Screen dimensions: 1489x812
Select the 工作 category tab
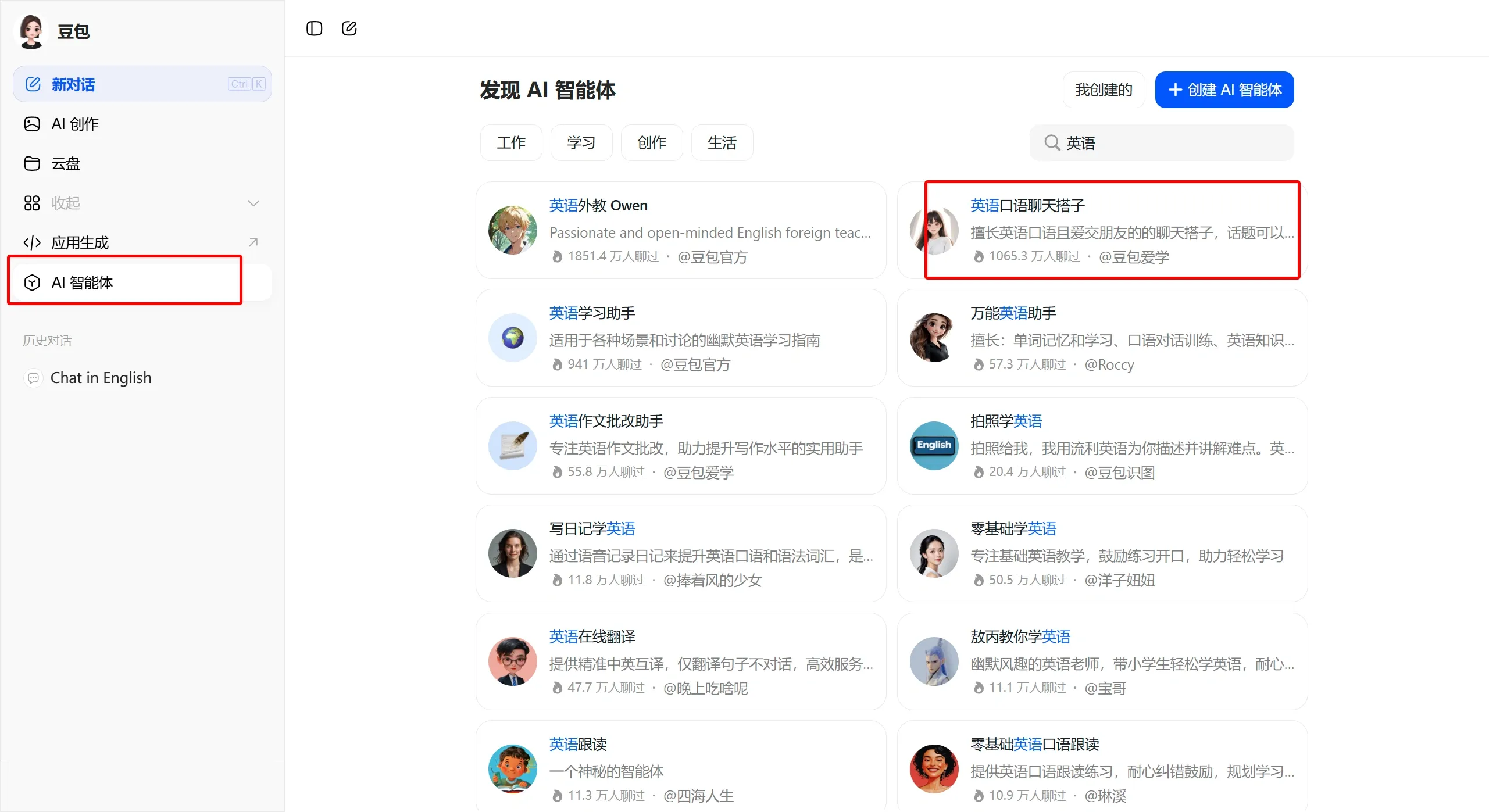click(x=510, y=142)
